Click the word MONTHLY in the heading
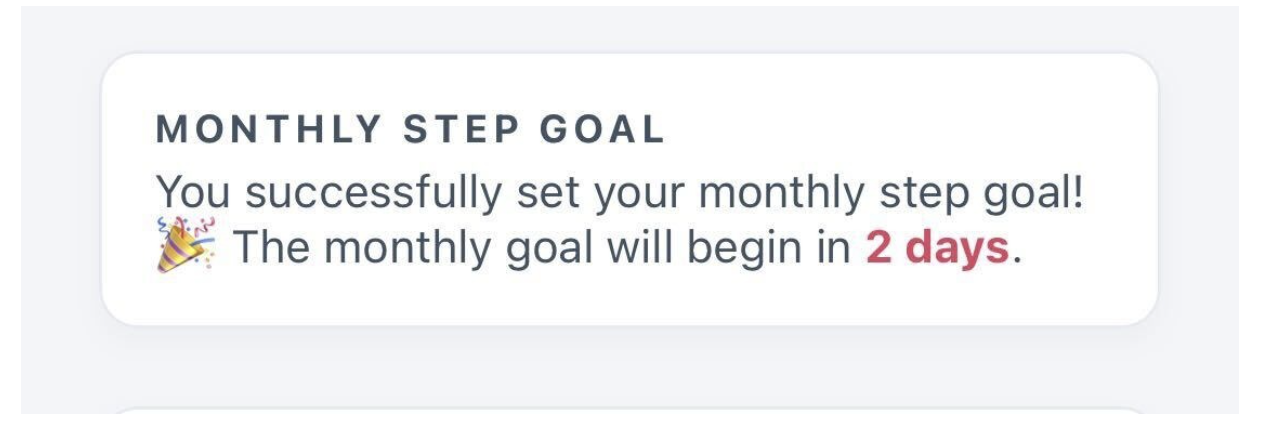 269,130
